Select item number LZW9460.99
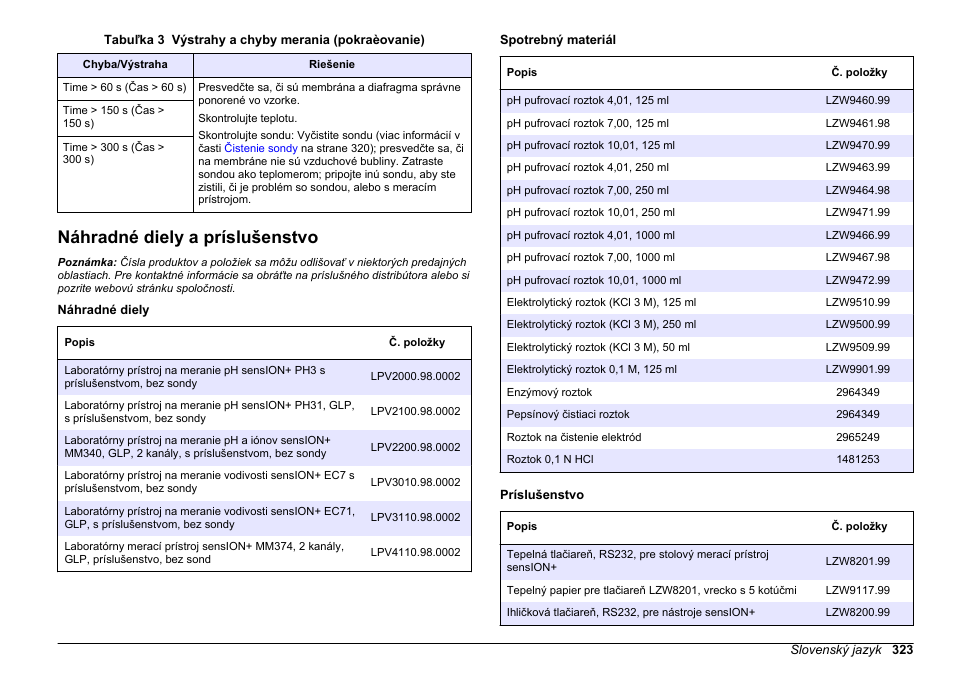Image resolution: width=954 pixels, height=673 pixels. click(858, 100)
